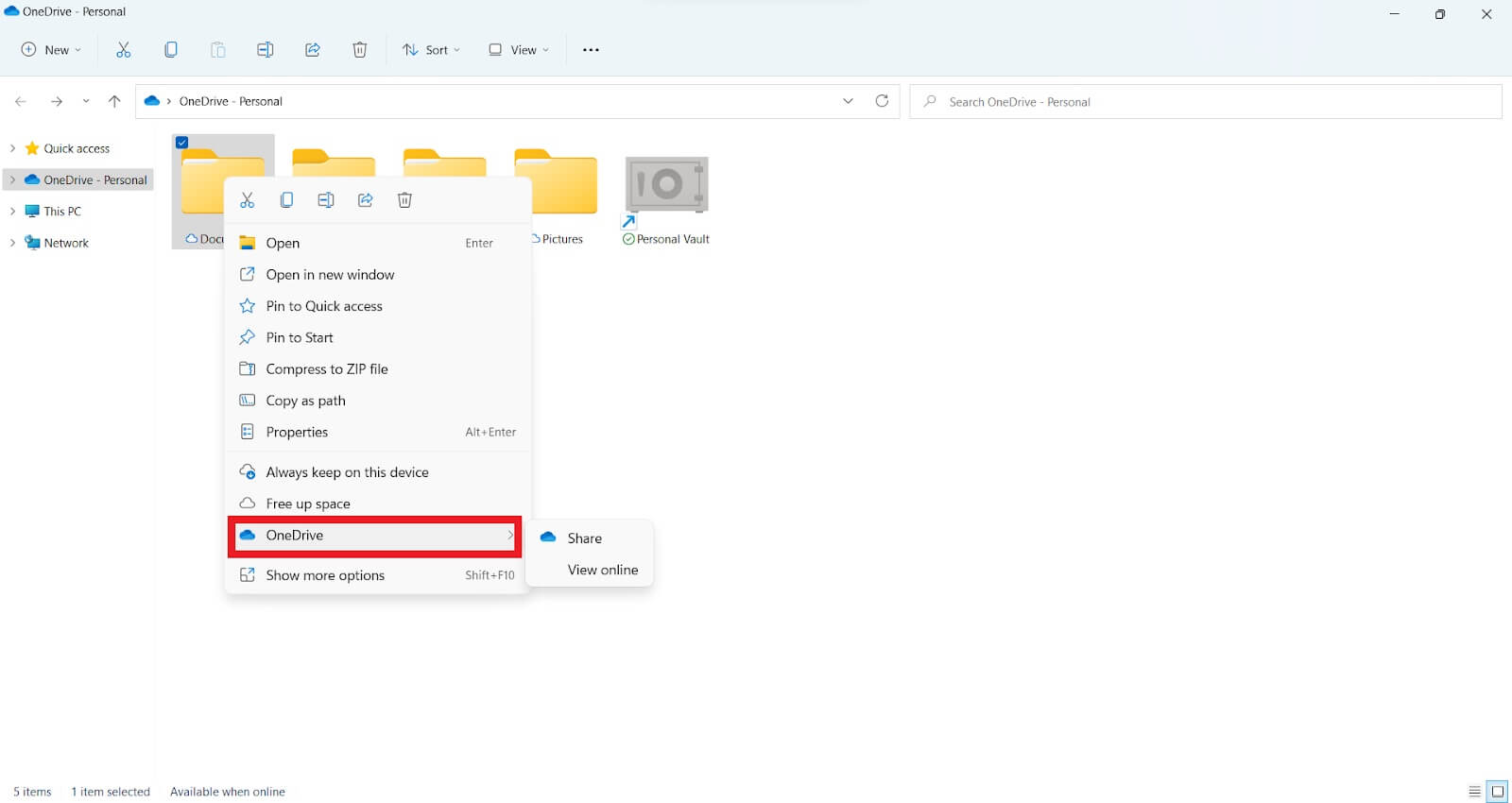Uncheck the selected Documents folder checkbox
The height and width of the screenshot is (803, 1512).
coord(182,143)
